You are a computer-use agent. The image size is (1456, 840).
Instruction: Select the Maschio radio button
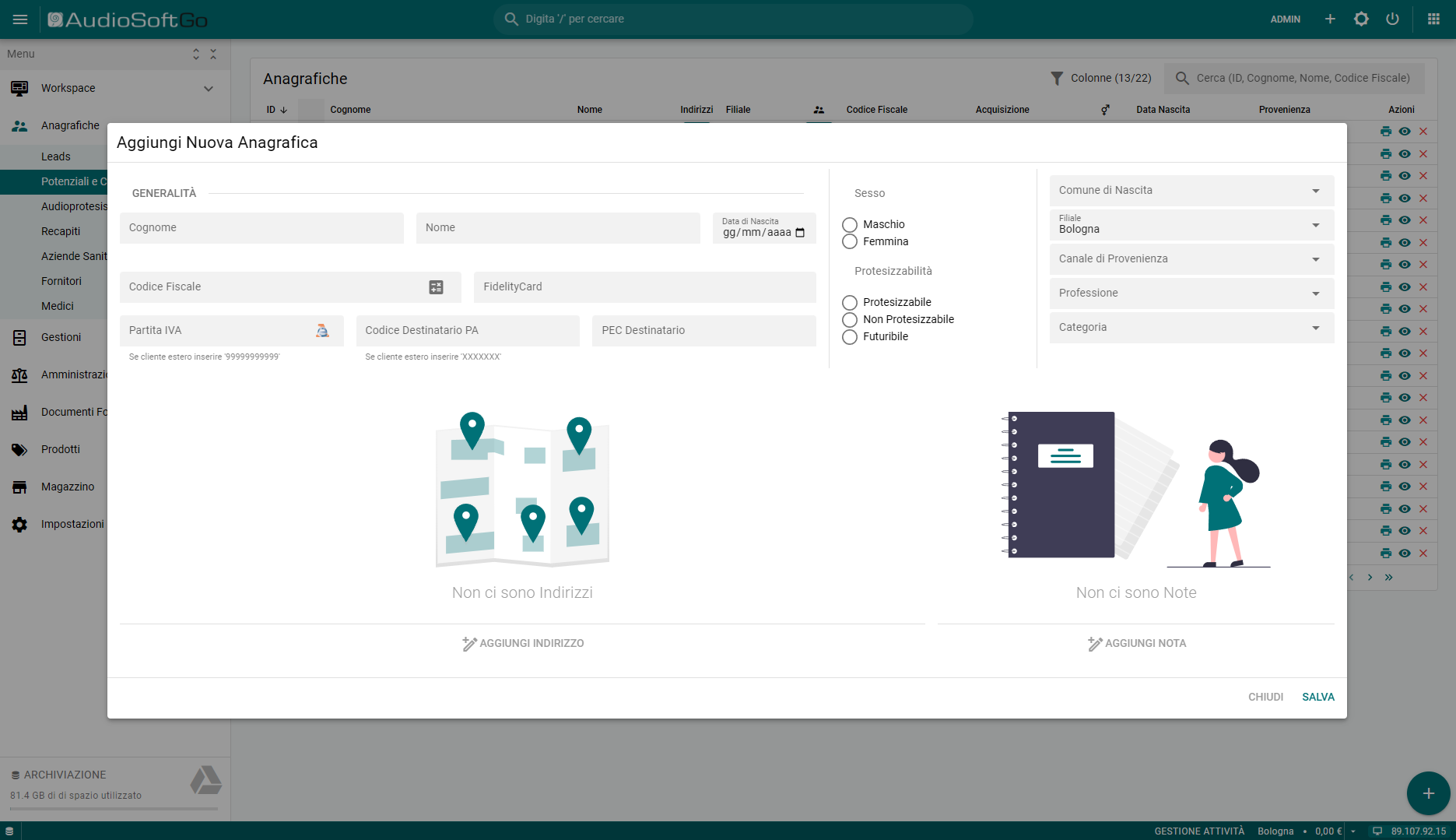pos(850,225)
